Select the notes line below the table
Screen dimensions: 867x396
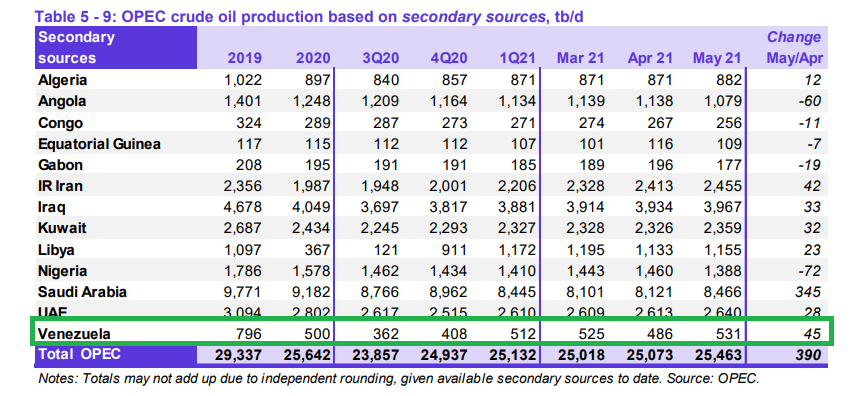point(399,380)
